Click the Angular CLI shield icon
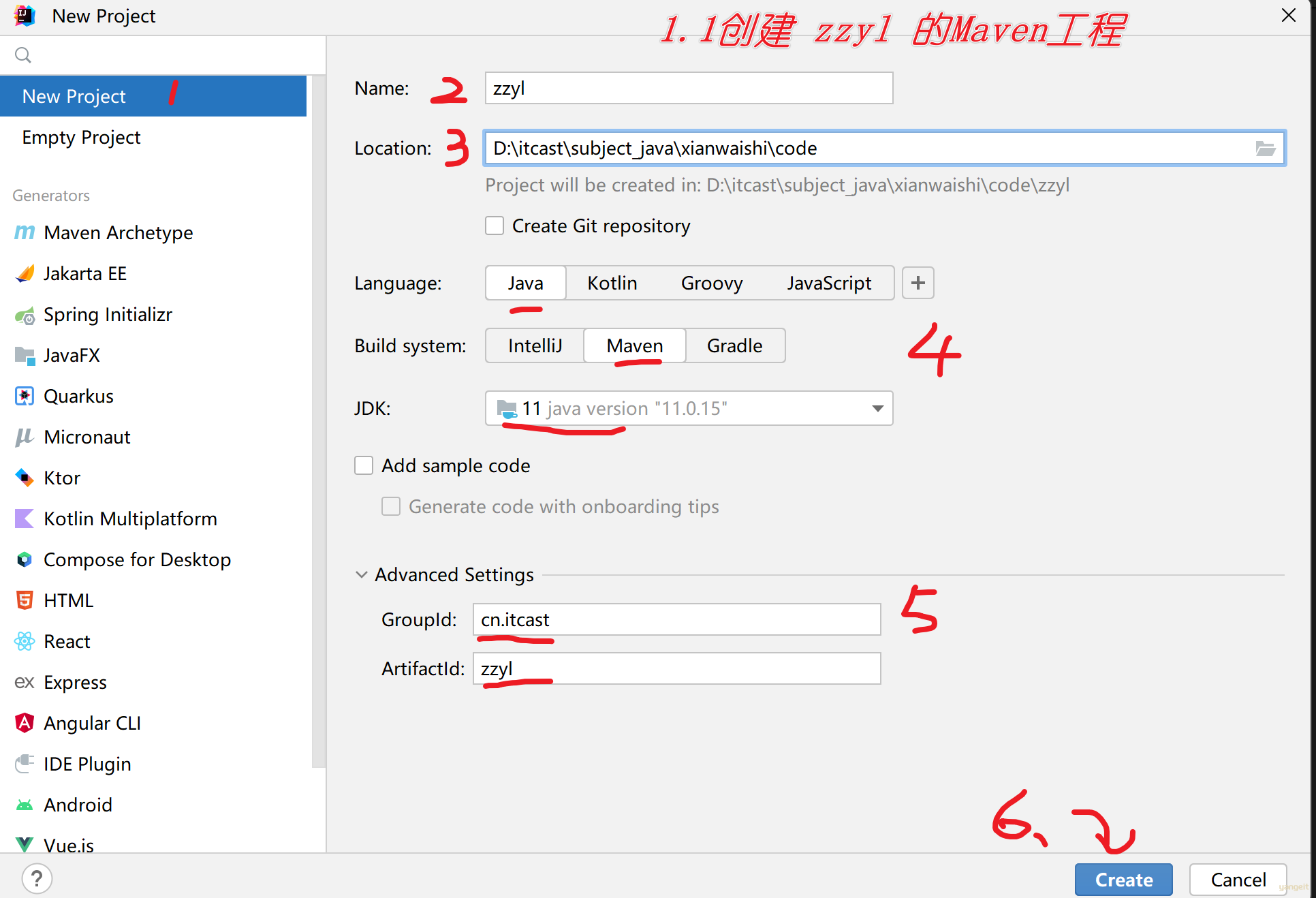This screenshot has height=898, width=1316. (x=25, y=723)
